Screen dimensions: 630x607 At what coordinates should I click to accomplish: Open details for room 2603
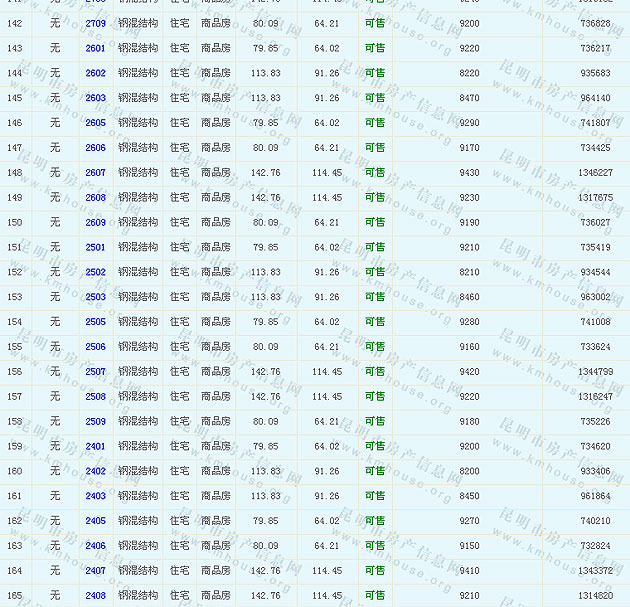click(95, 98)
